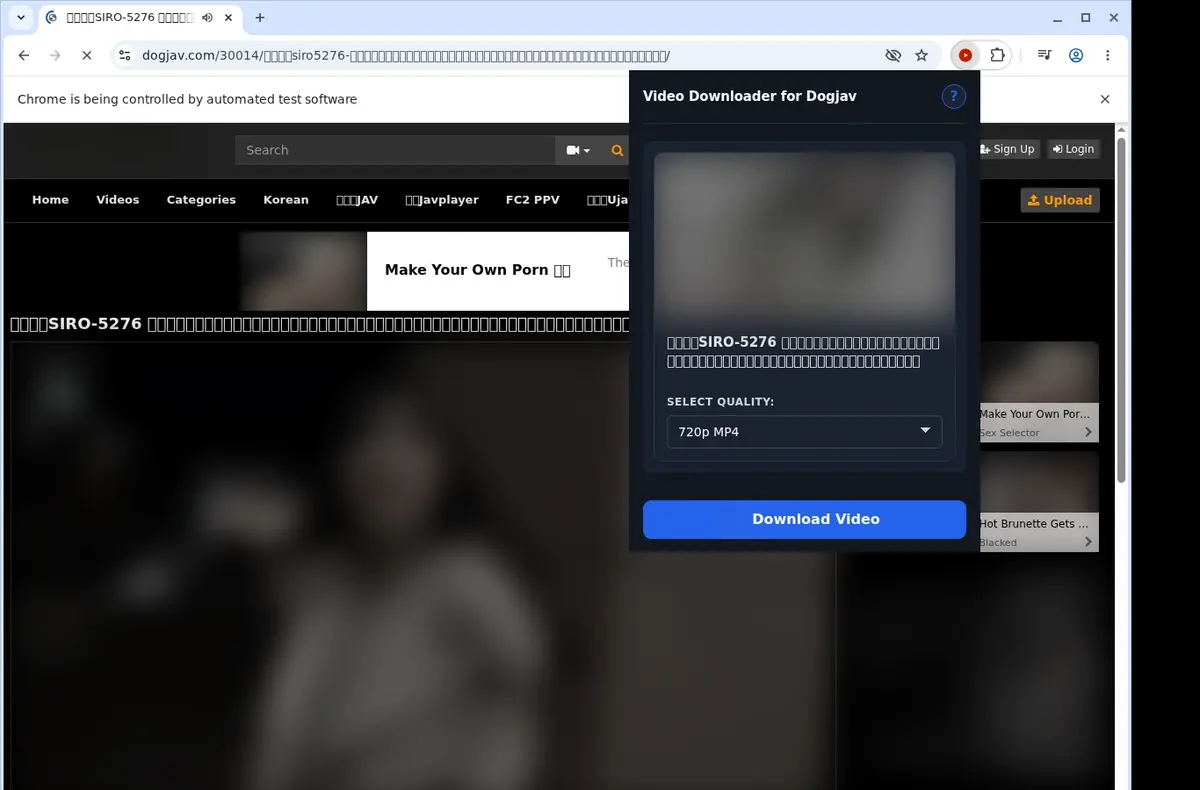Go back using the back arrow
This screenshot has height=790, width=1200.
coord(24,56)
